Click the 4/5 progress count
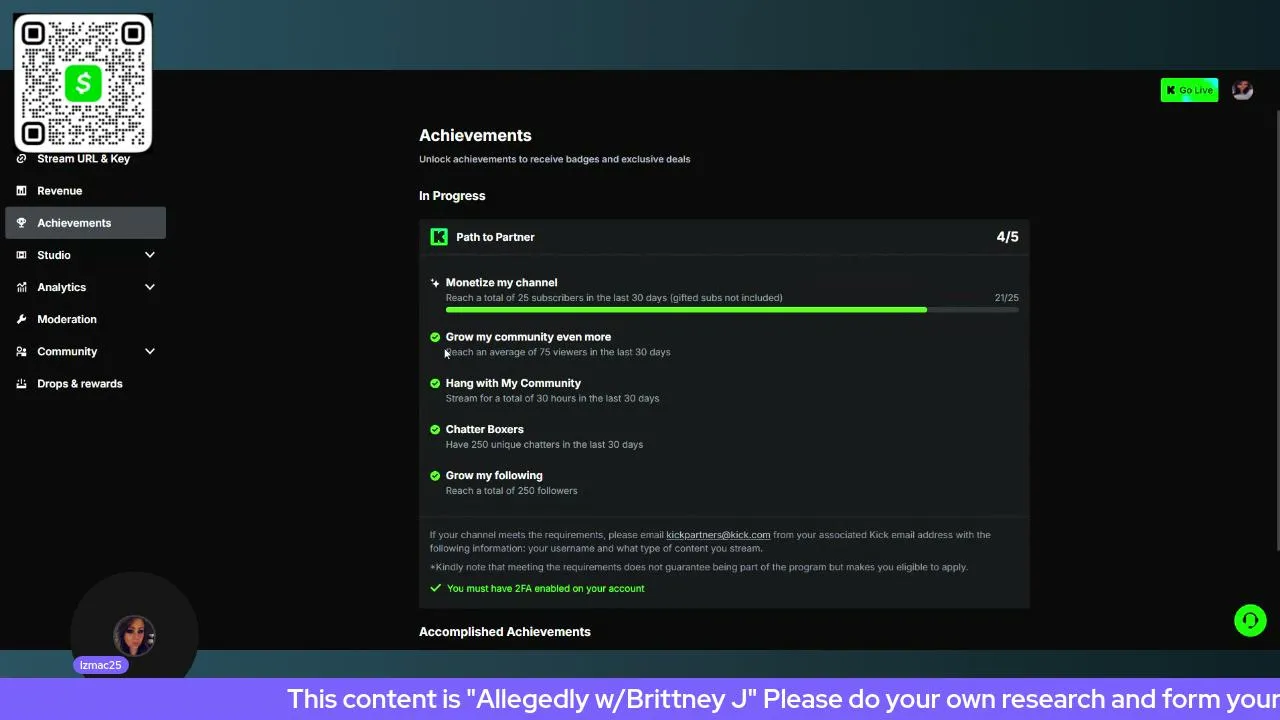This screenshot has height=720, width=1280. (x=1007, y=237)
